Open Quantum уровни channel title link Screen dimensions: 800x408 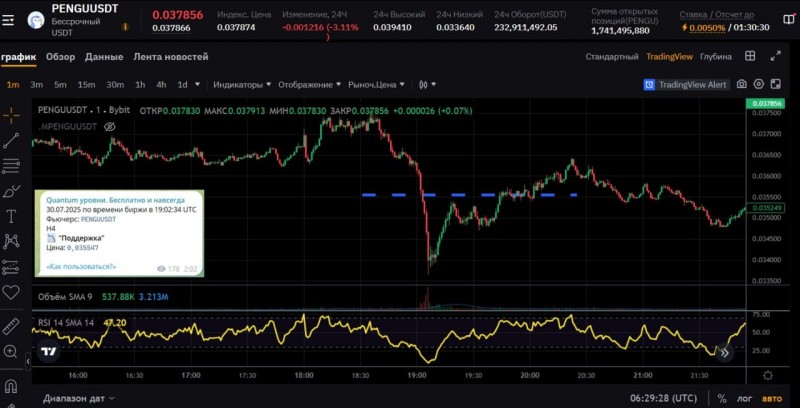(x=115, y=200)
